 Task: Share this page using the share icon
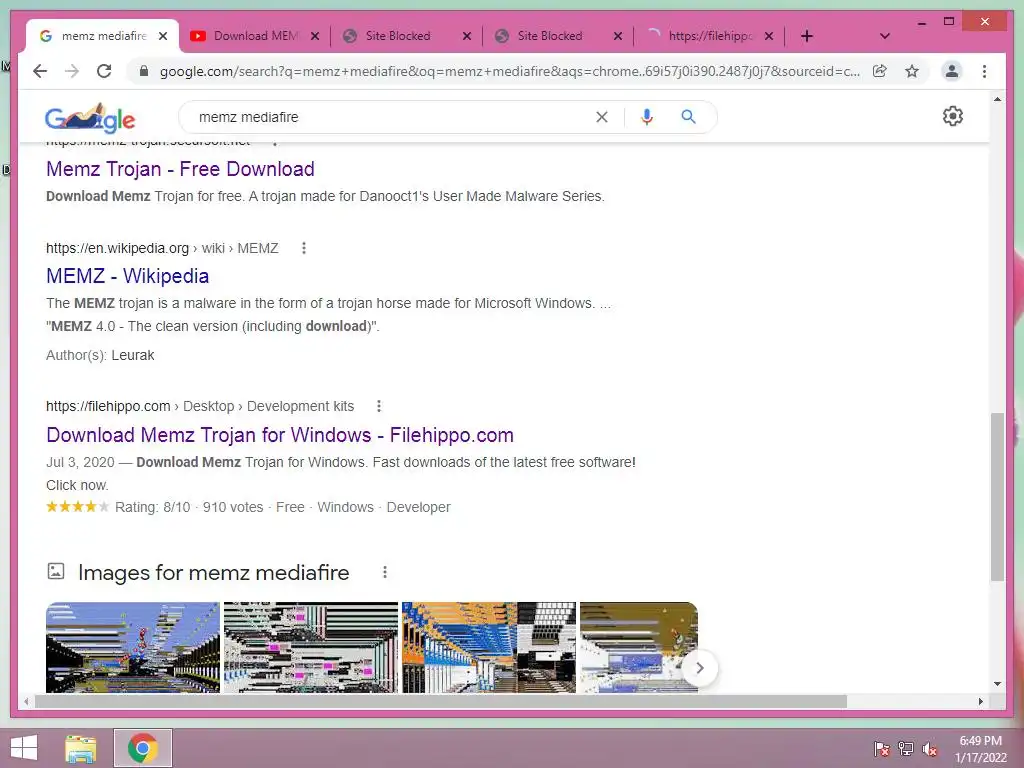coord(880,71)
